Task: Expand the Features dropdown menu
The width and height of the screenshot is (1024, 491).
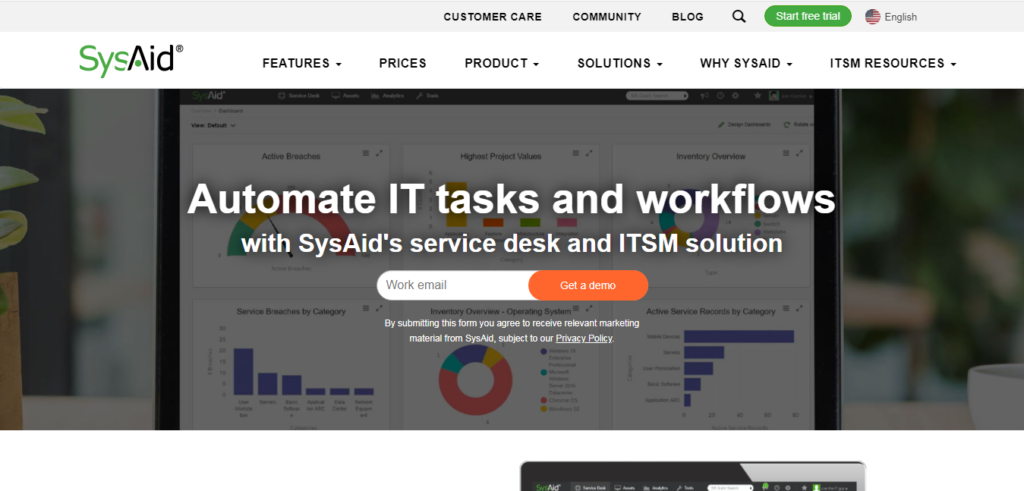Action: (301, 63)
